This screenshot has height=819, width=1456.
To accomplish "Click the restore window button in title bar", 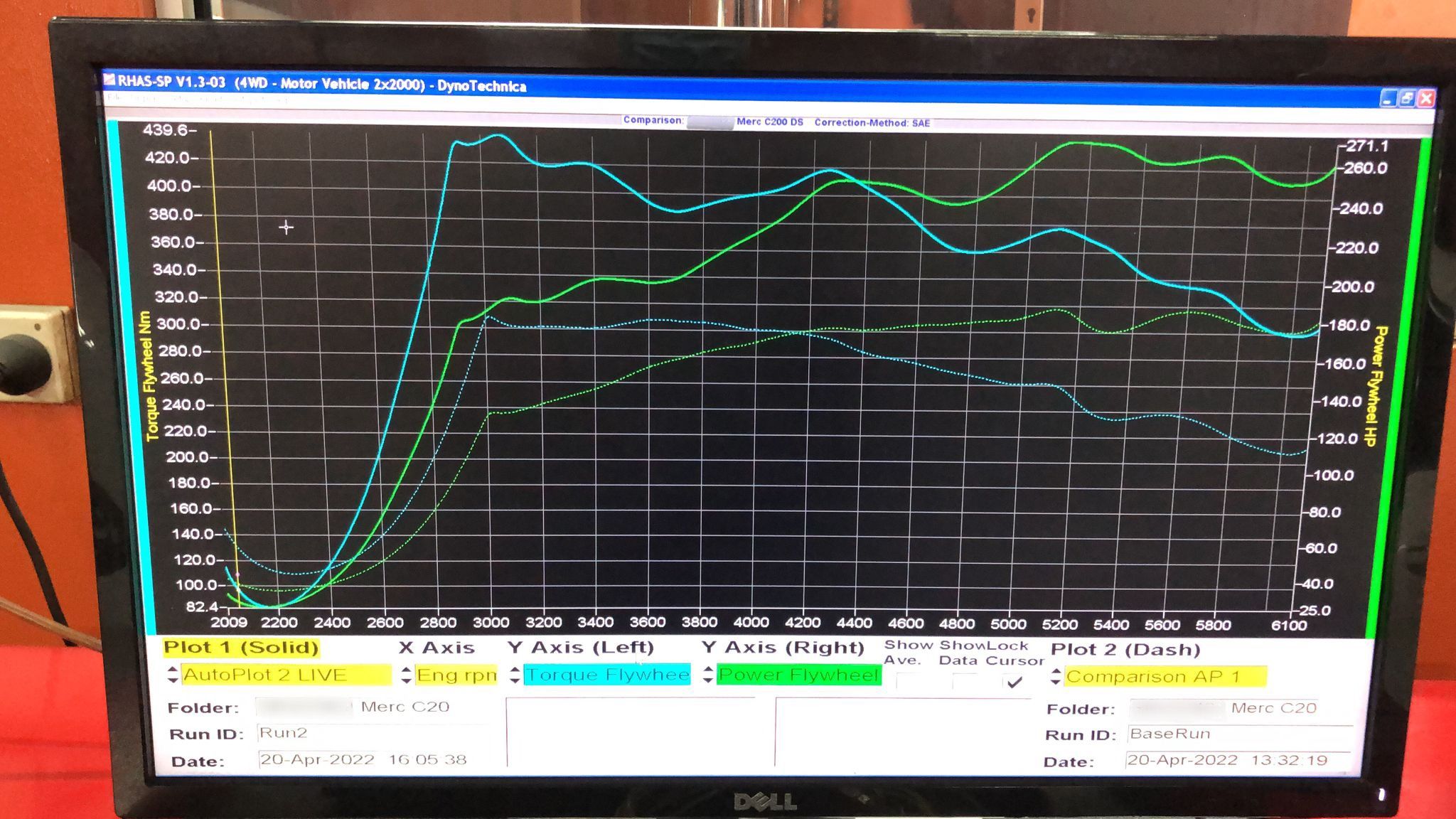I will (1407, 99).
